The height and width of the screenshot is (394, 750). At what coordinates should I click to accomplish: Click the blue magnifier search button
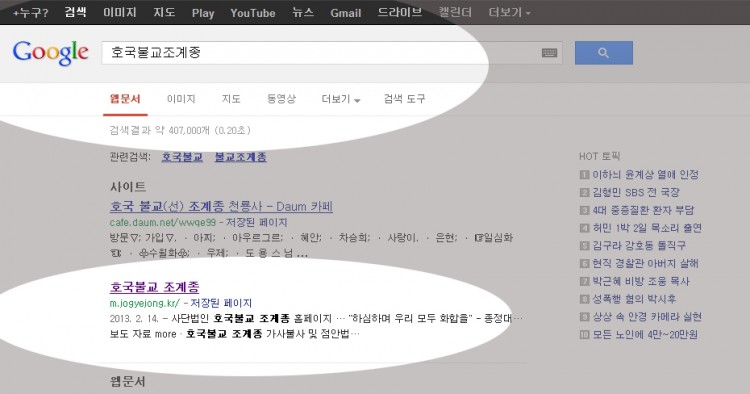[x=604, y=53]
